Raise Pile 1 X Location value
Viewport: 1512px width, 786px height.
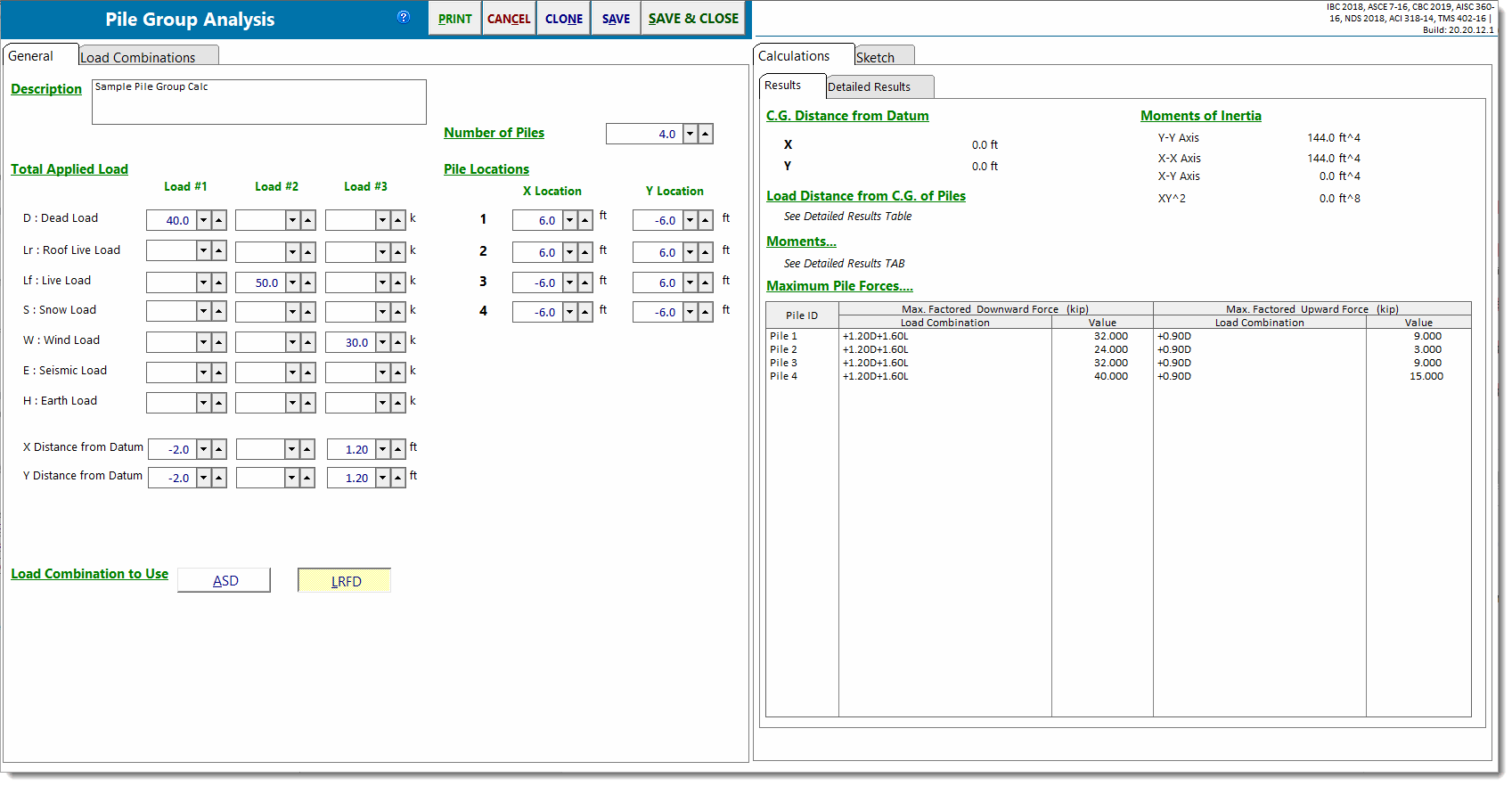pos(585,220)
